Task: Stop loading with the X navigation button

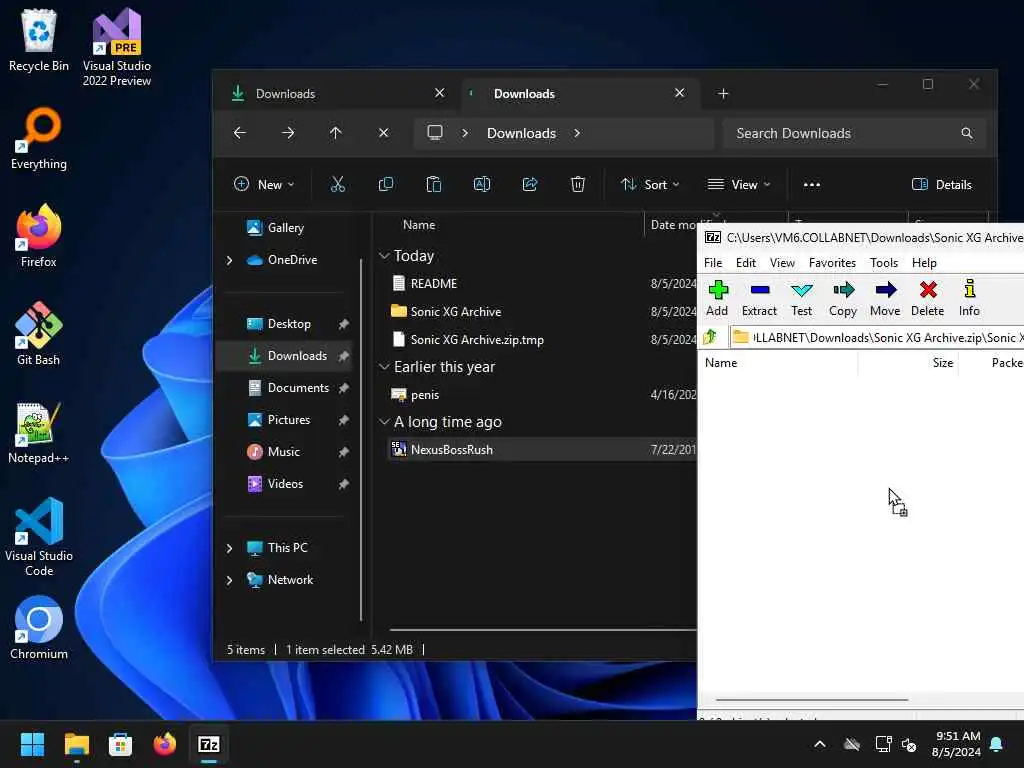Action: pyautogui.click(x=384, y=133)
